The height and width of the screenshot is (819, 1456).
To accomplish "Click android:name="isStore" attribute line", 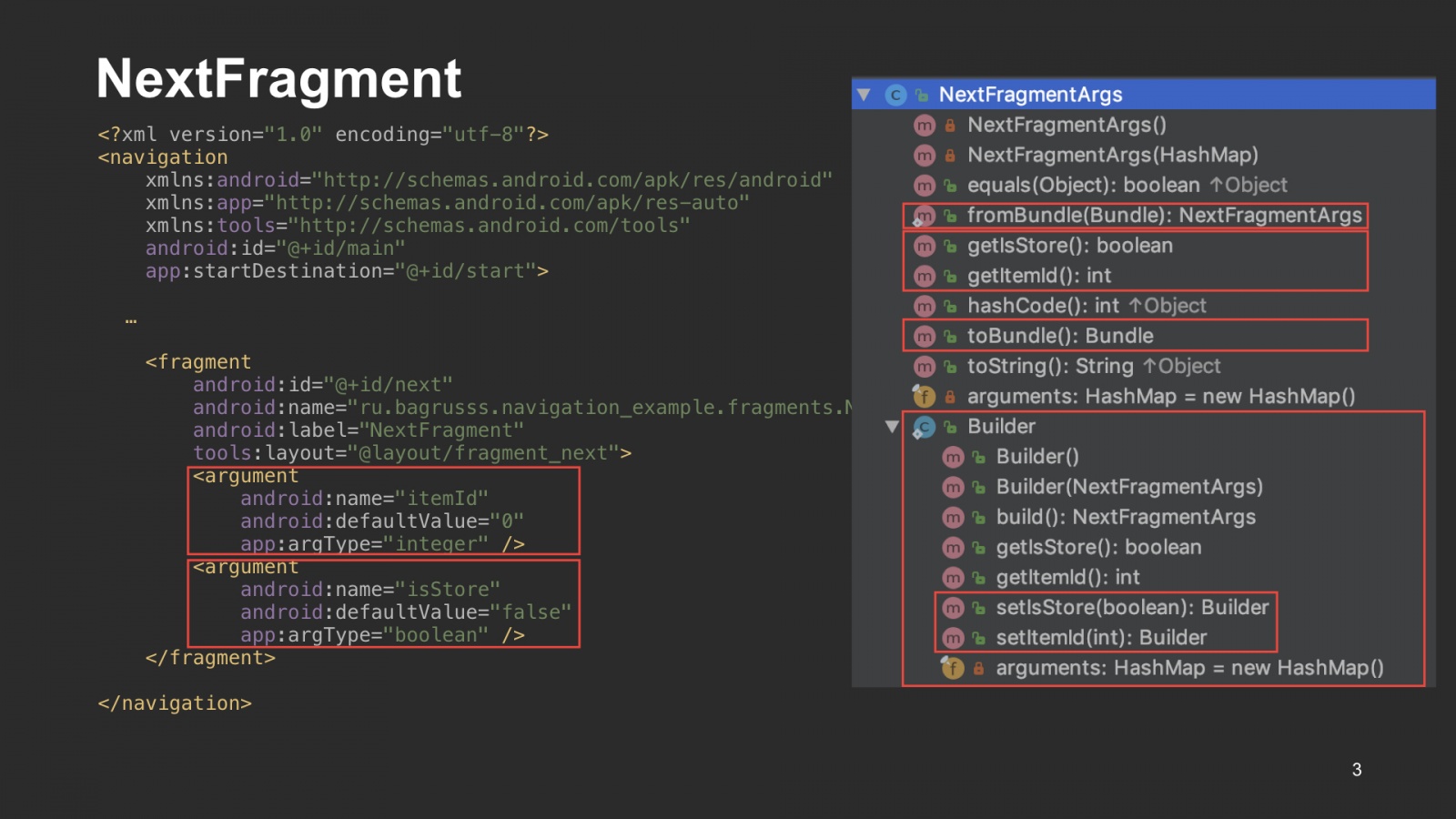I will coord(370,590).
